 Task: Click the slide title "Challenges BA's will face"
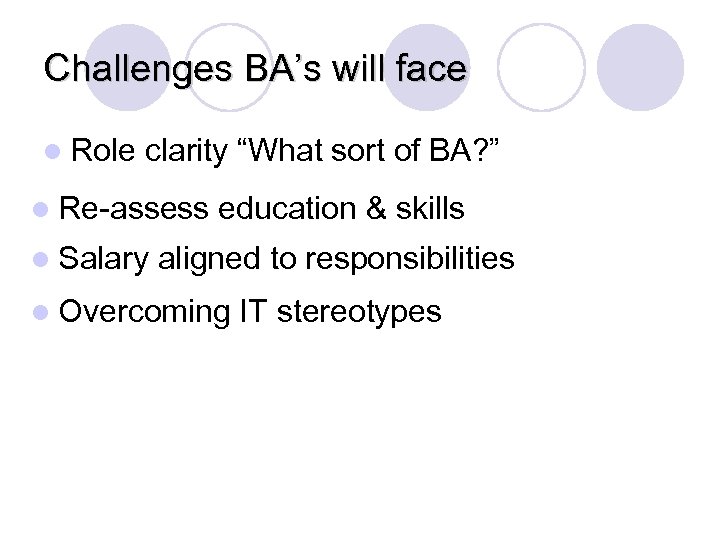[x=255, y=69]
